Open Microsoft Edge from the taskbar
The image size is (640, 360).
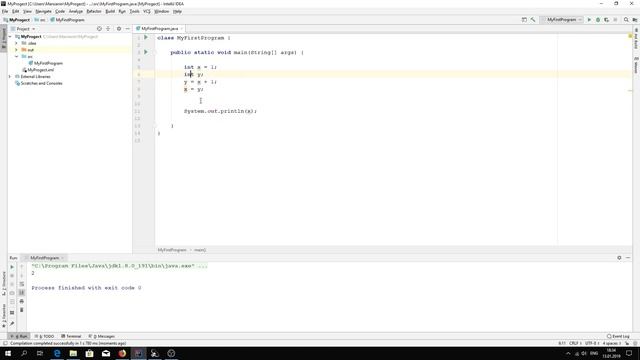click(x=57, y=353)
